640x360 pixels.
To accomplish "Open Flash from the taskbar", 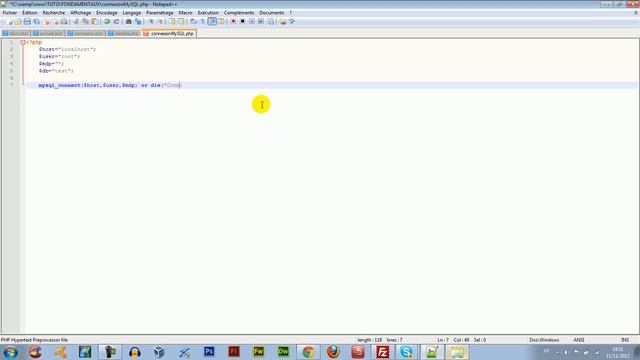I will click(234, 352).
